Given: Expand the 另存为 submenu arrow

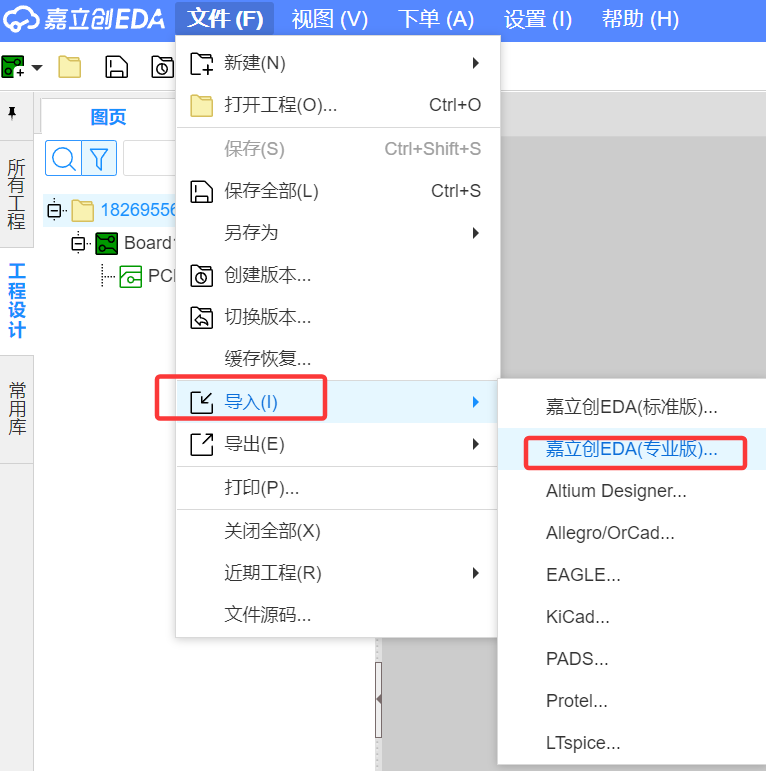Looking at the screenshot, I should coord(475,233).
